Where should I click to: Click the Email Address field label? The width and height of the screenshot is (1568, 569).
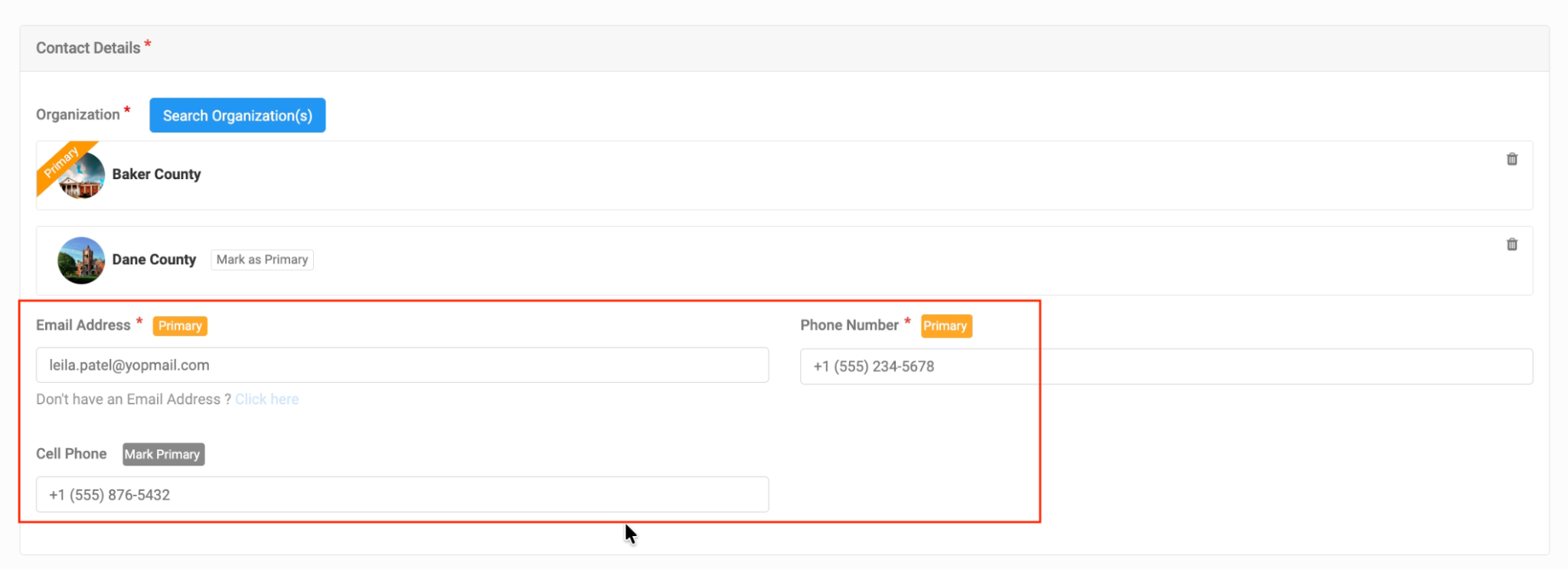point(83,325)
